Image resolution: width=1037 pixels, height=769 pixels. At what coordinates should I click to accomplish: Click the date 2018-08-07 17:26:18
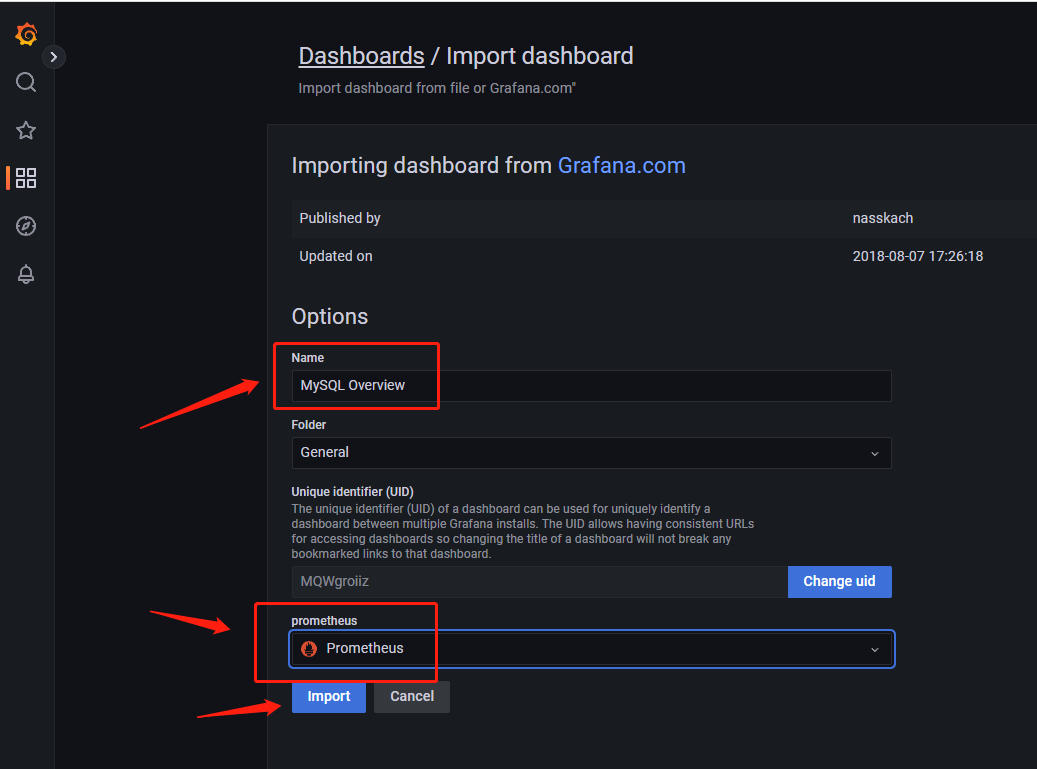tap(918, 257)
